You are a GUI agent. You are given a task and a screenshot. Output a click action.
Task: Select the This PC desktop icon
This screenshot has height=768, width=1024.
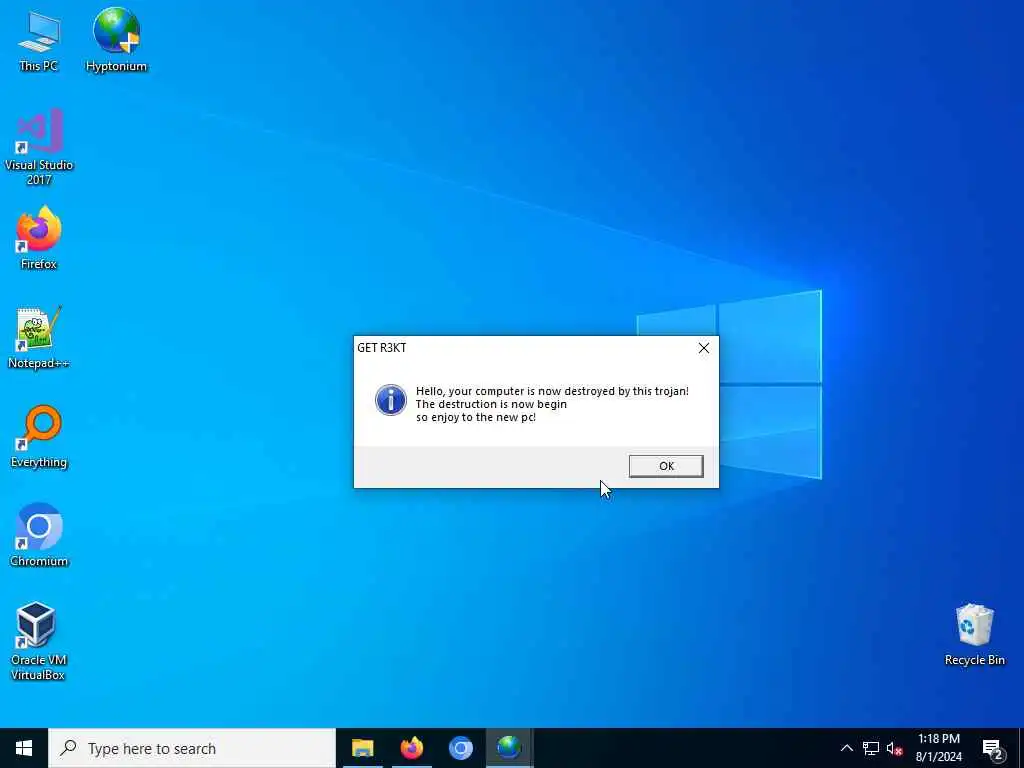click(x=39, y=40)
